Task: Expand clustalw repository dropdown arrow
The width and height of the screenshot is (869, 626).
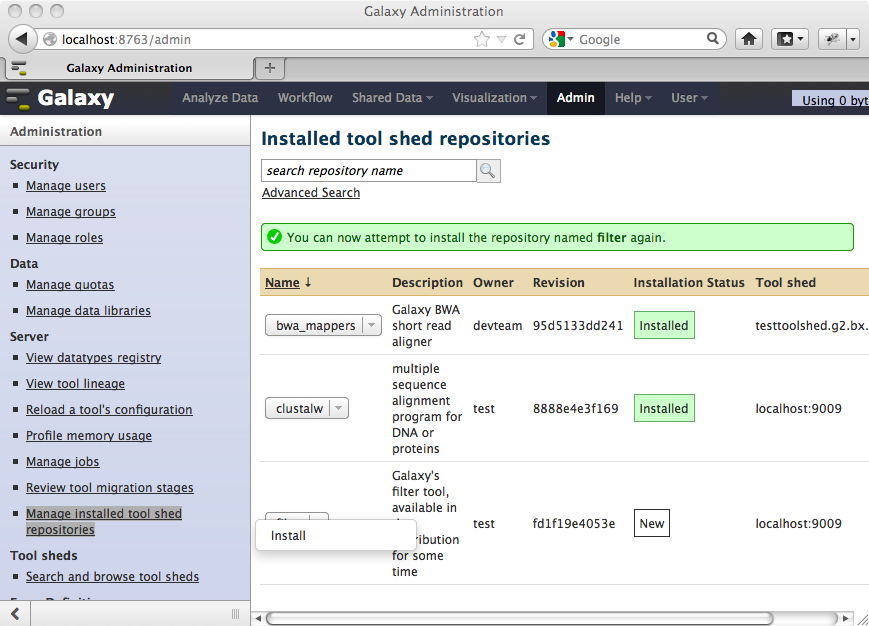Action: click(339, 408)
